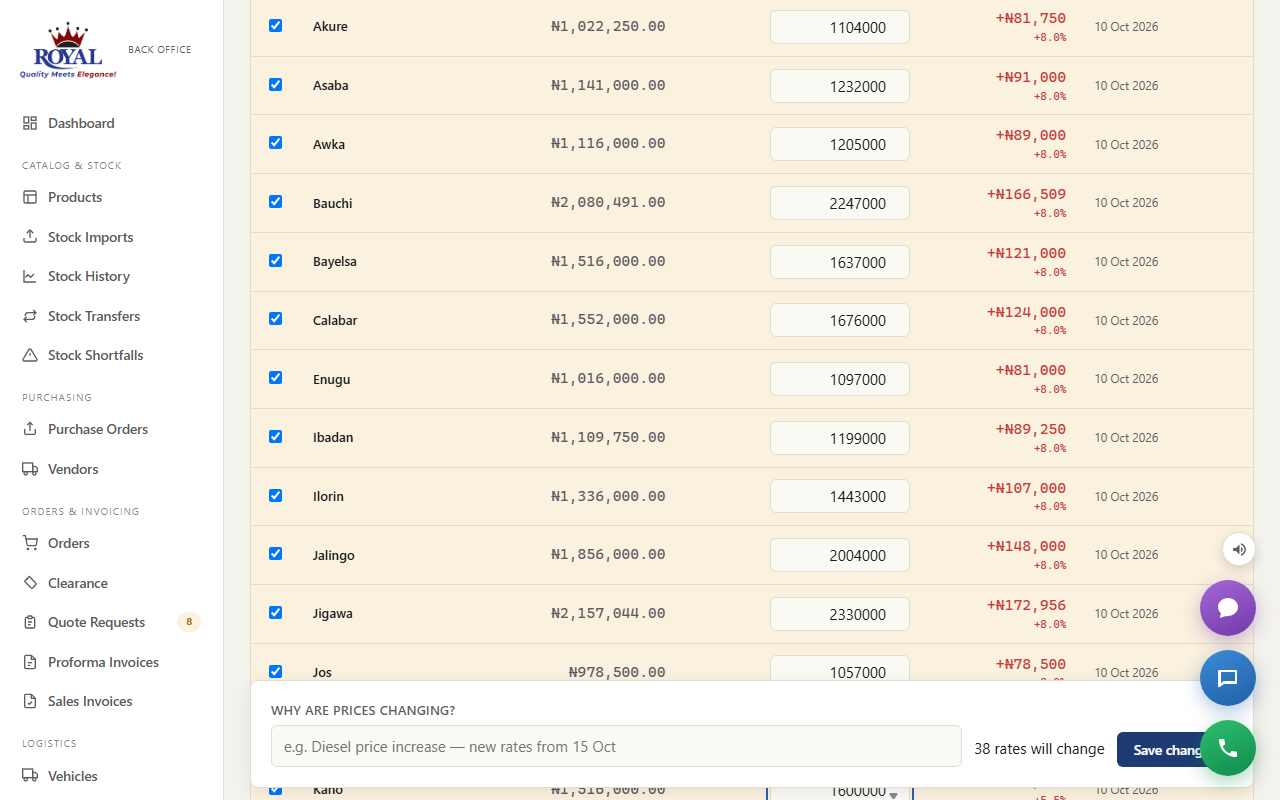Viewport: 1280px width, 800px height.
Task: Click the Vehicles truck icon
Action: tap(30, 775)
